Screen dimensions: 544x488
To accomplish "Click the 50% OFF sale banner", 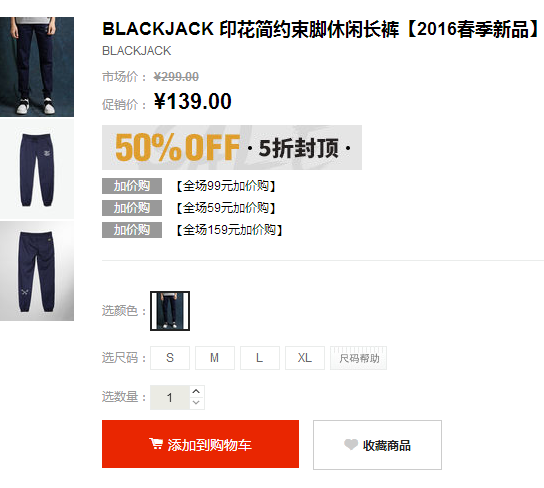I will pyautogui.click(x=232, y=147).
